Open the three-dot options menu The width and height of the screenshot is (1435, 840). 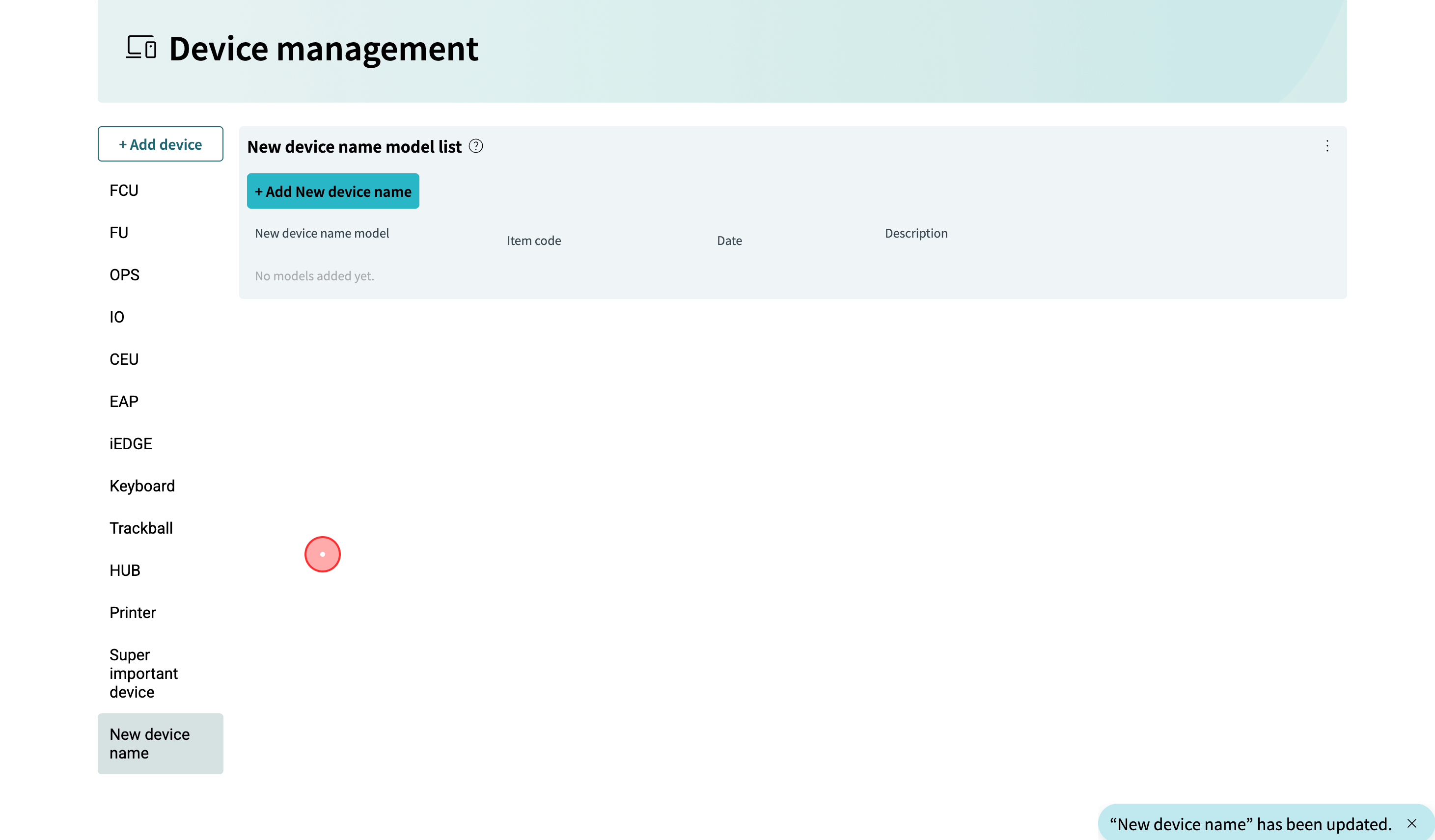click(x=1327, y=146)
